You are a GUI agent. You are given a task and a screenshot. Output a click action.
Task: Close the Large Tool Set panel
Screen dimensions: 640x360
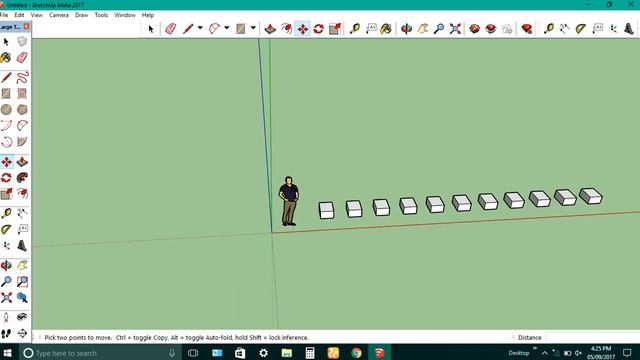point(27,27)
